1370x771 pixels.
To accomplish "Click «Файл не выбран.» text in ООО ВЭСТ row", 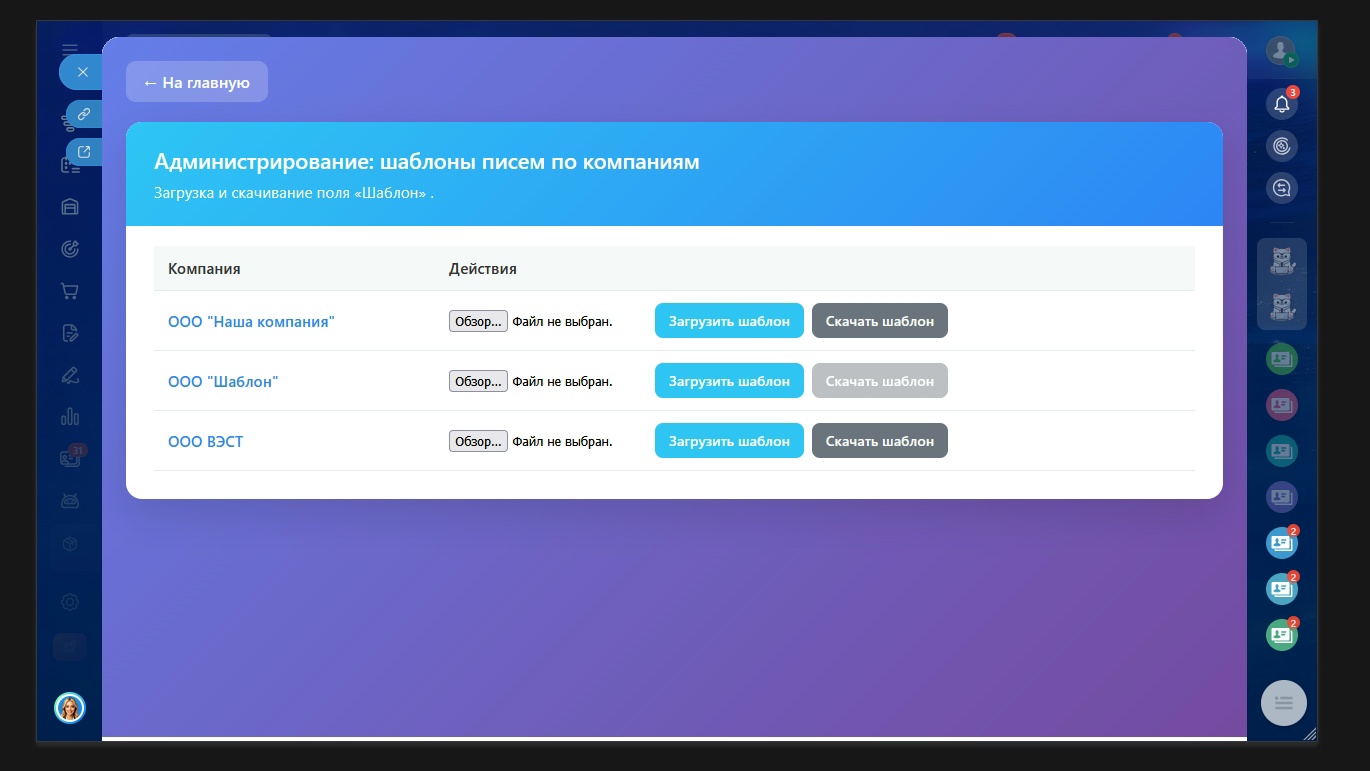I will (x=562, y=441).
